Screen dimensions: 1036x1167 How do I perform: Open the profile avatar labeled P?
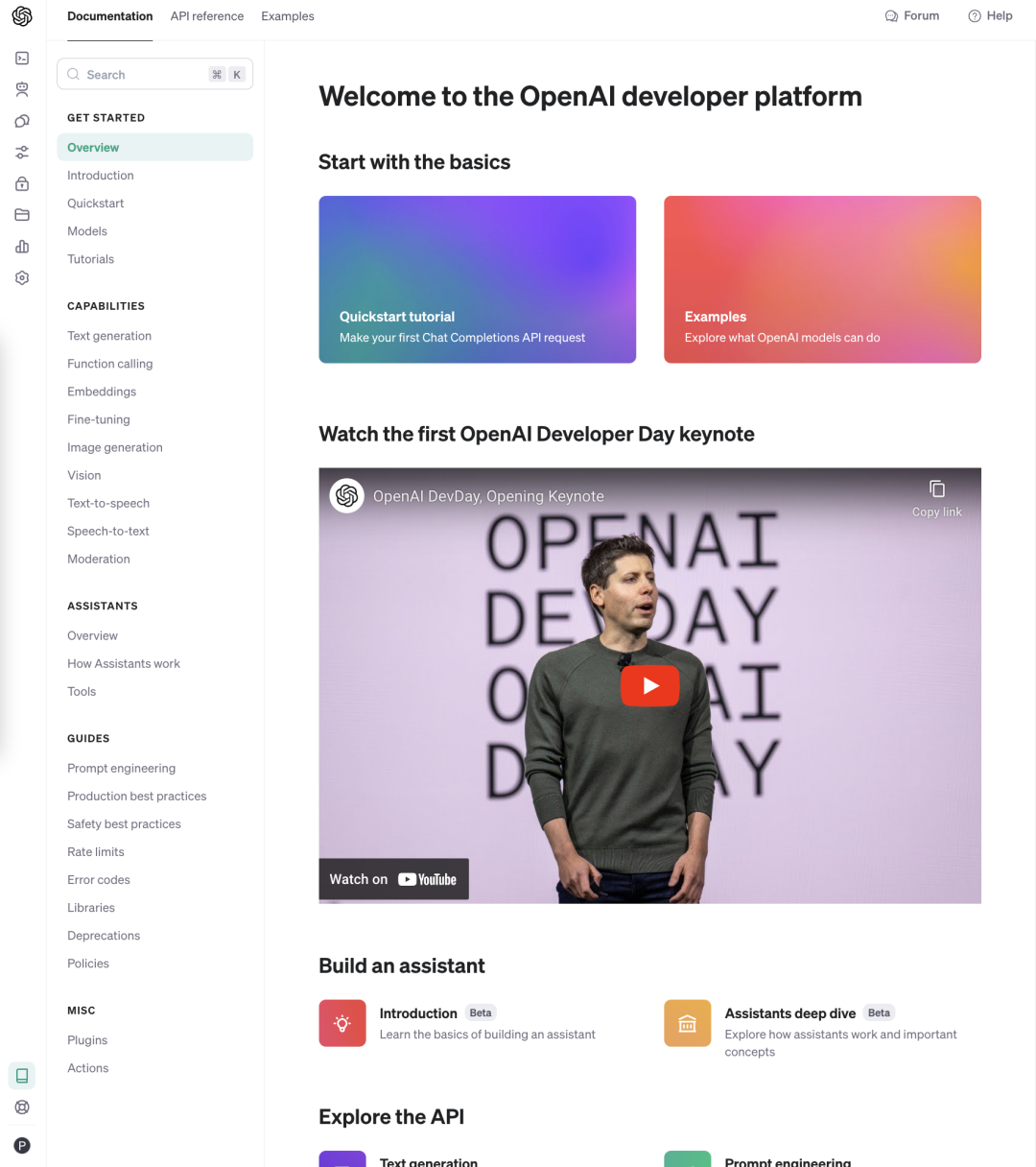[22, 1145]
